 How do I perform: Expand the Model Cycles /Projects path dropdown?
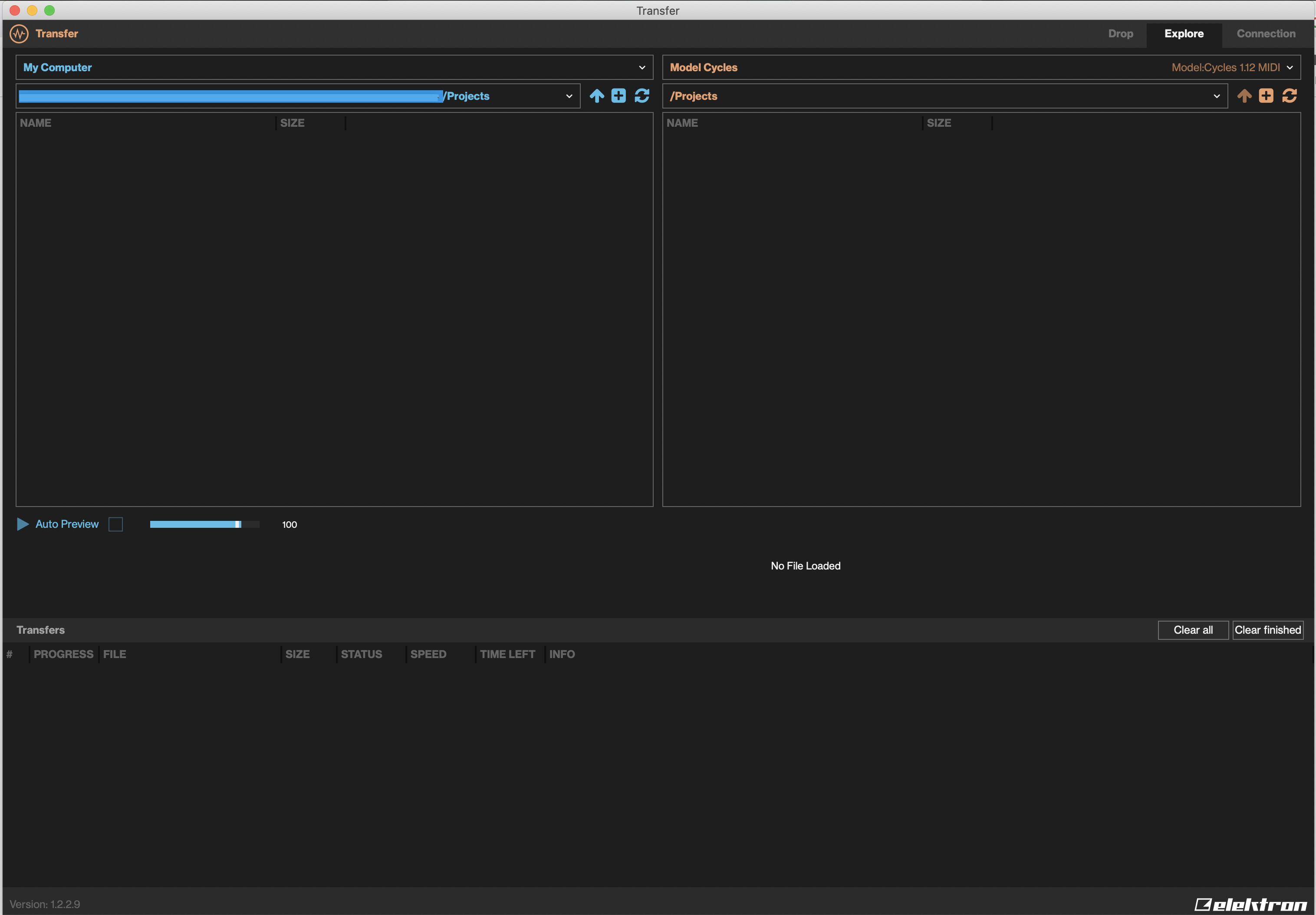(945, 96)
